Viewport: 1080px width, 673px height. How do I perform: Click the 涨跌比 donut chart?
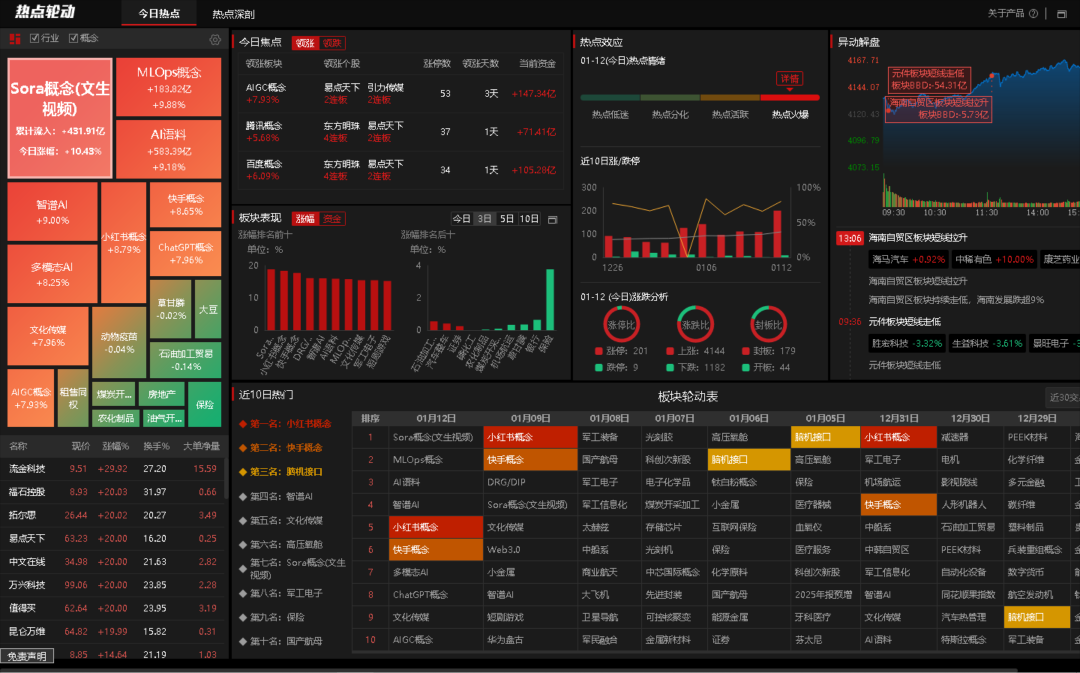[694, 324]
